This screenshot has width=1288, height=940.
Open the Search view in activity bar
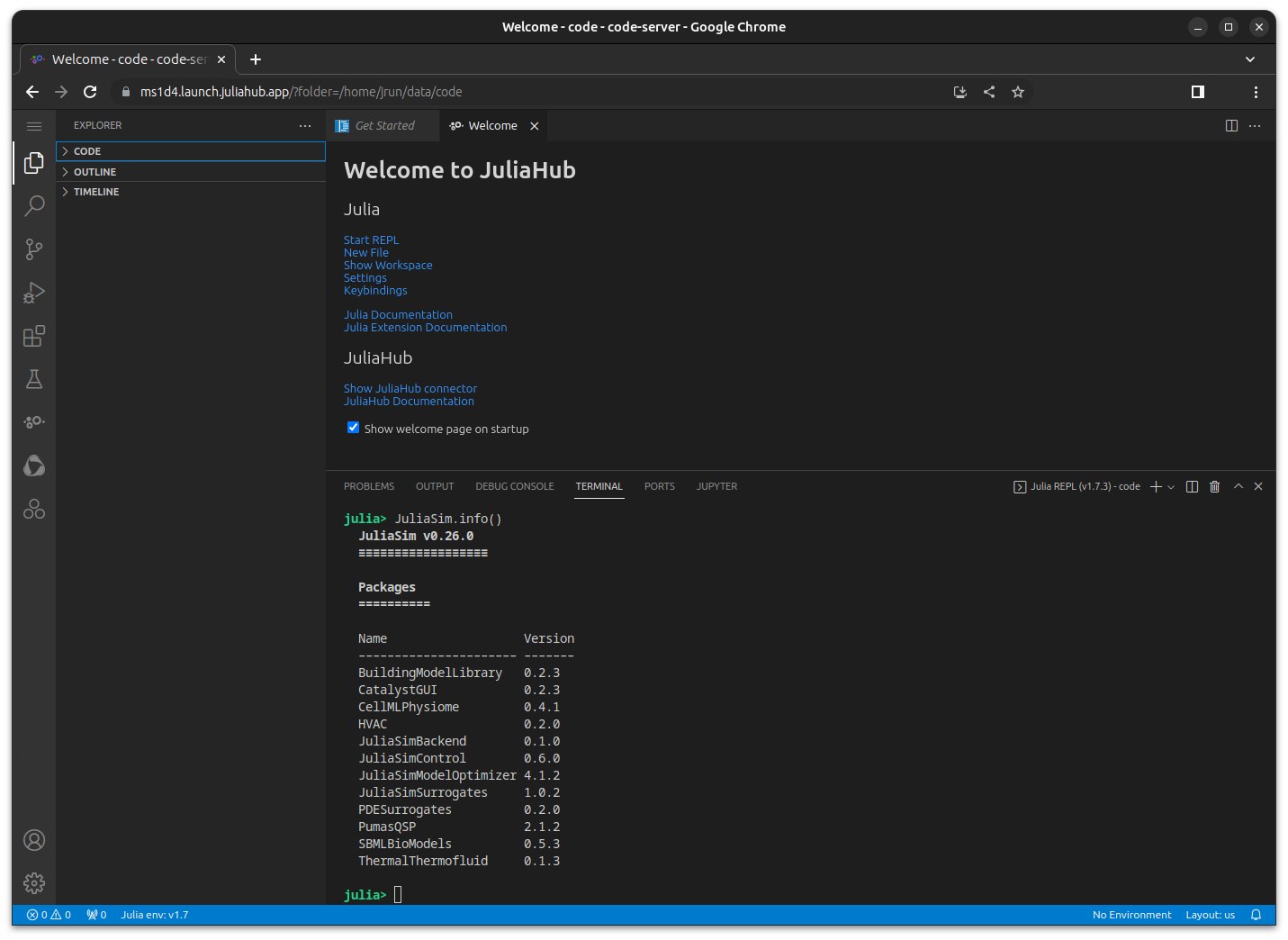pyautogui.click(x=34, y=206)
